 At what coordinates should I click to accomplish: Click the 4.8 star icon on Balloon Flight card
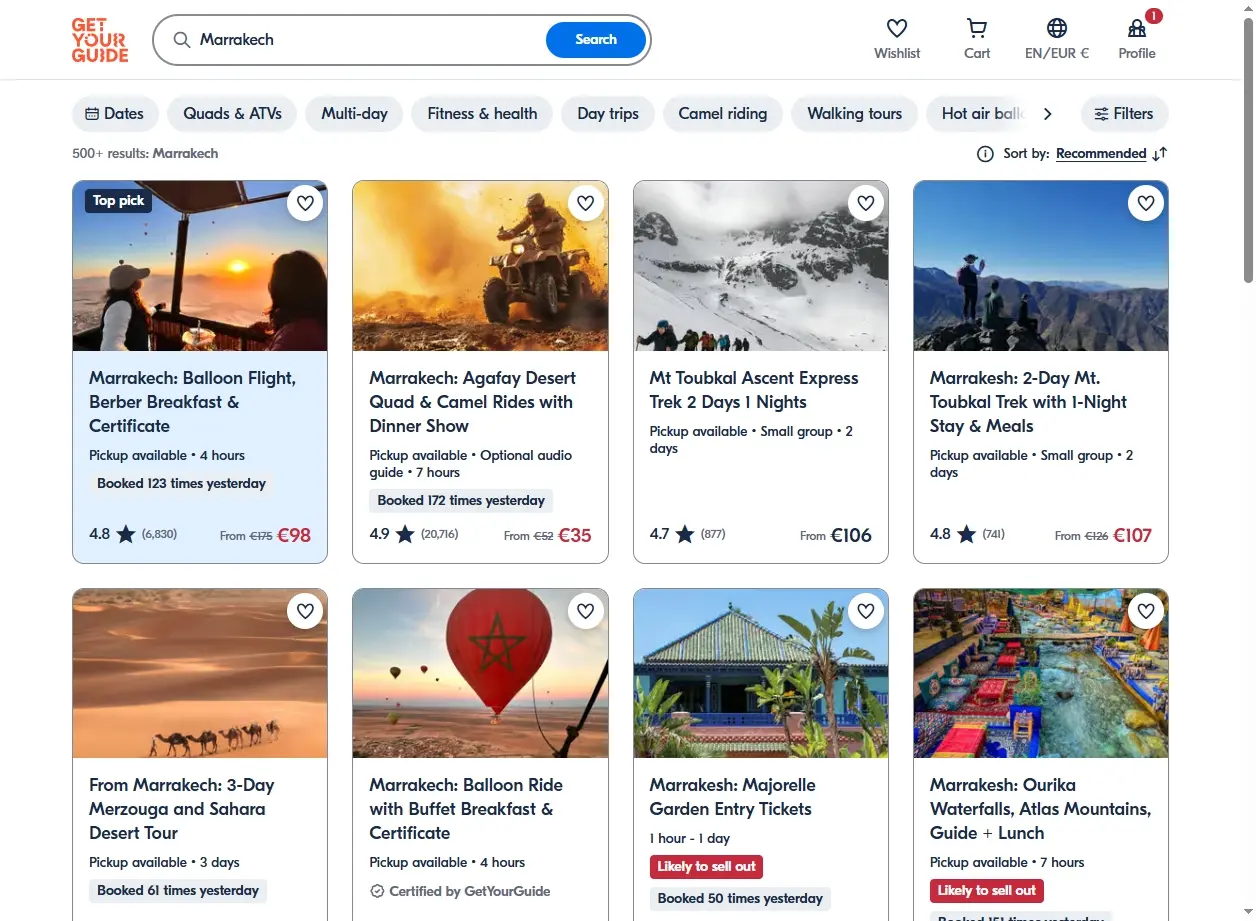coord(126,534)
